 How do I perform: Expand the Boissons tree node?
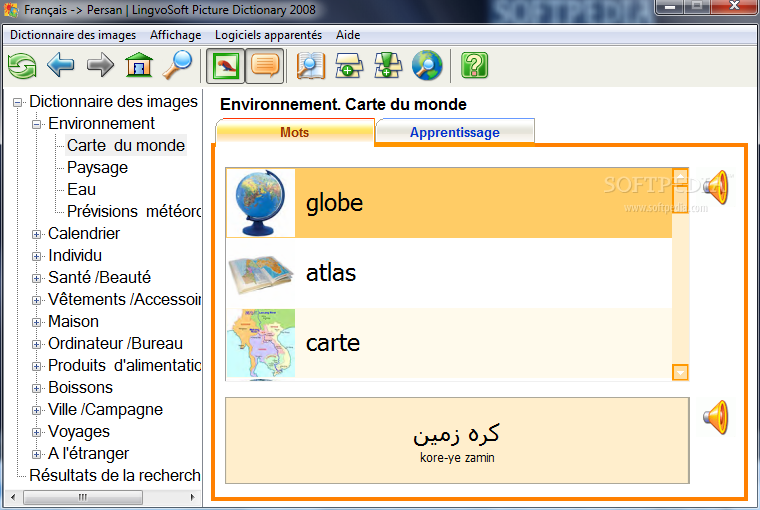point(36,388)
